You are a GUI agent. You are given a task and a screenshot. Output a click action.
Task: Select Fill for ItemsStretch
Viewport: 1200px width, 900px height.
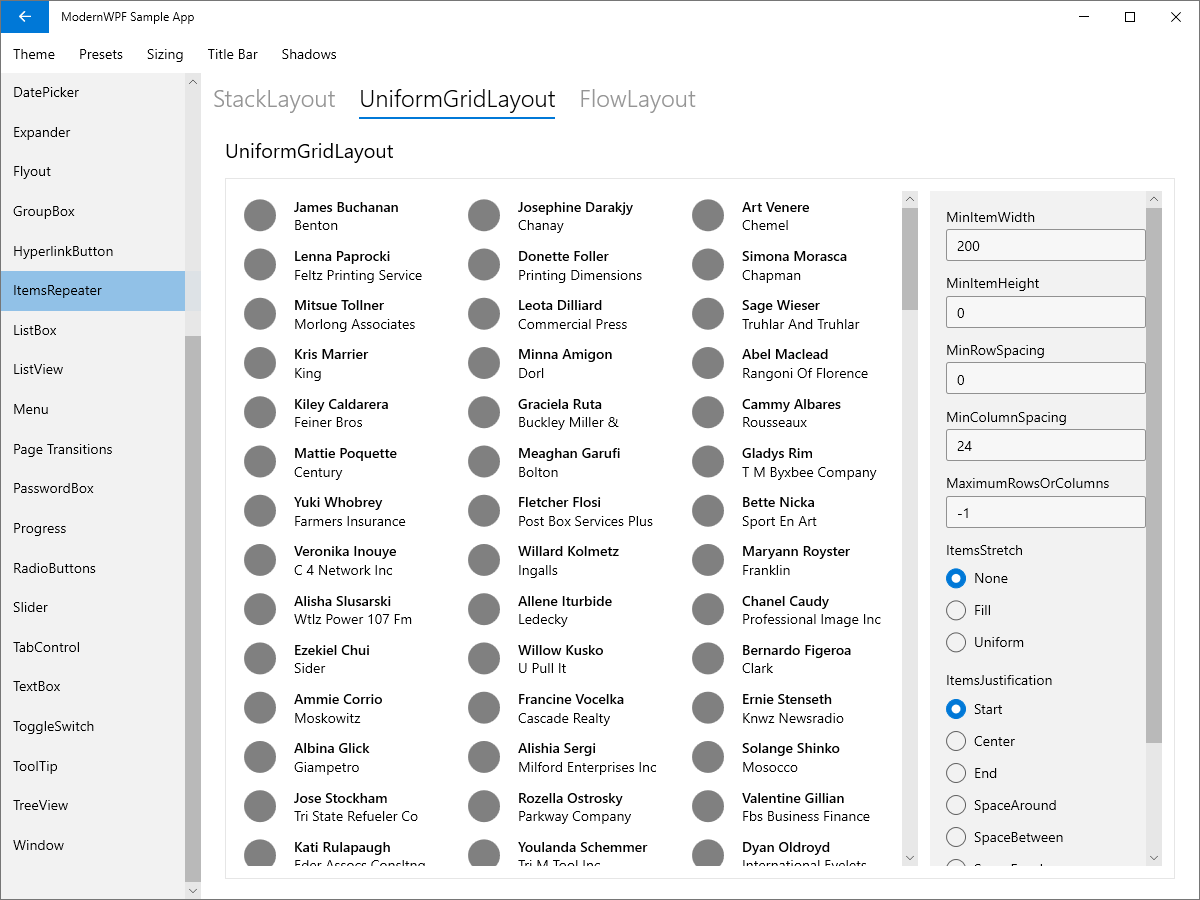pos(969,610)
